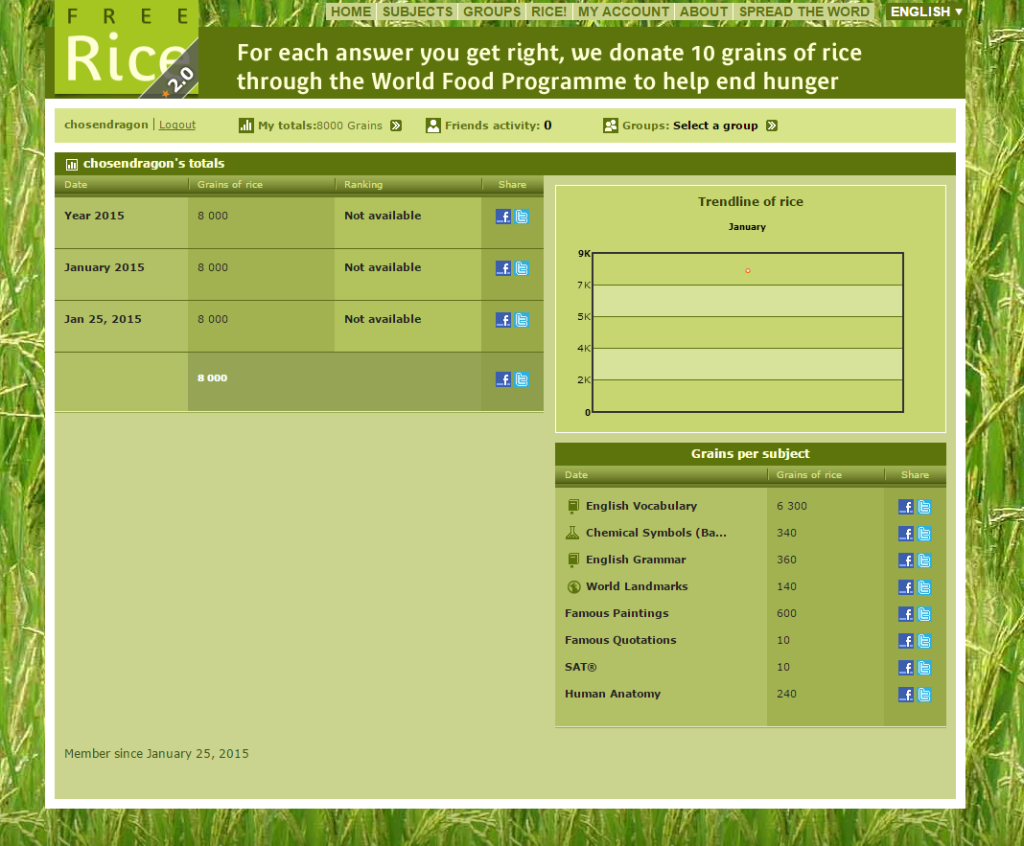Tweet the SAT grains
Image resolution: width=1024 pixels, height=846 pixels.
925,668
